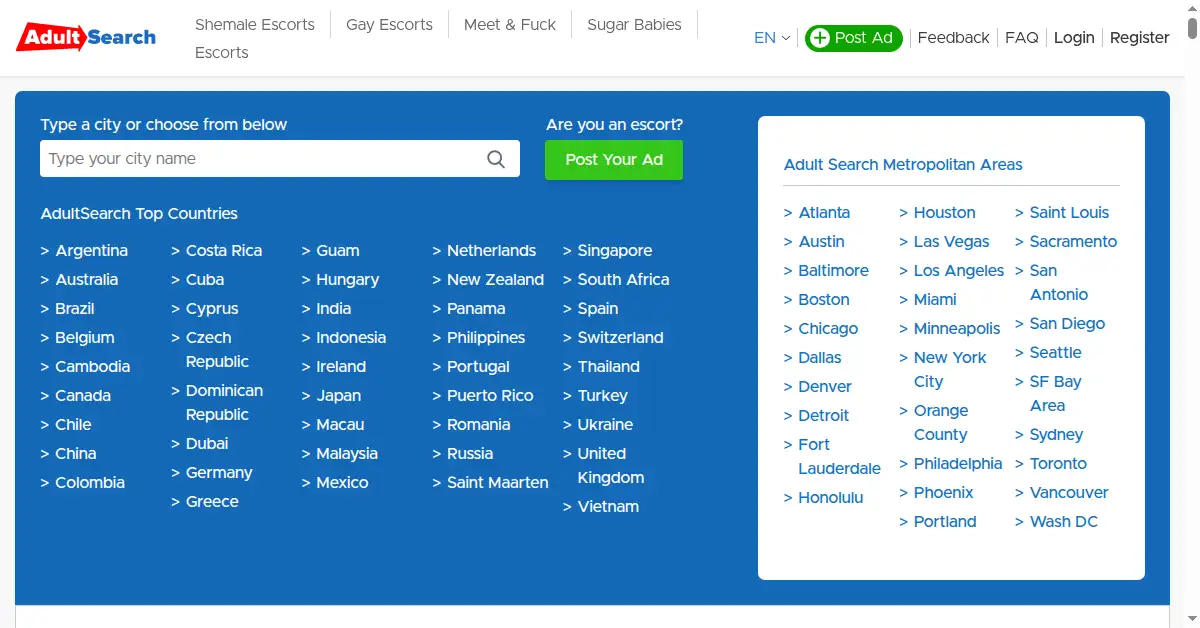Open the United Kingdom link

point(610,466)
